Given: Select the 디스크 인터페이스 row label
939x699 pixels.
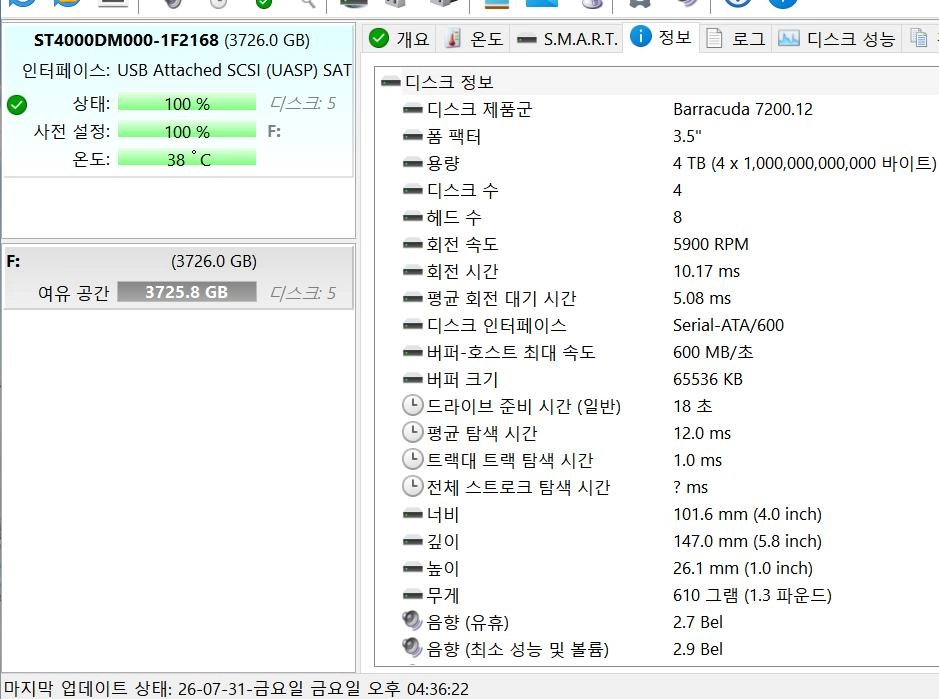Looking at the screenshot, I should coord(496,325).
